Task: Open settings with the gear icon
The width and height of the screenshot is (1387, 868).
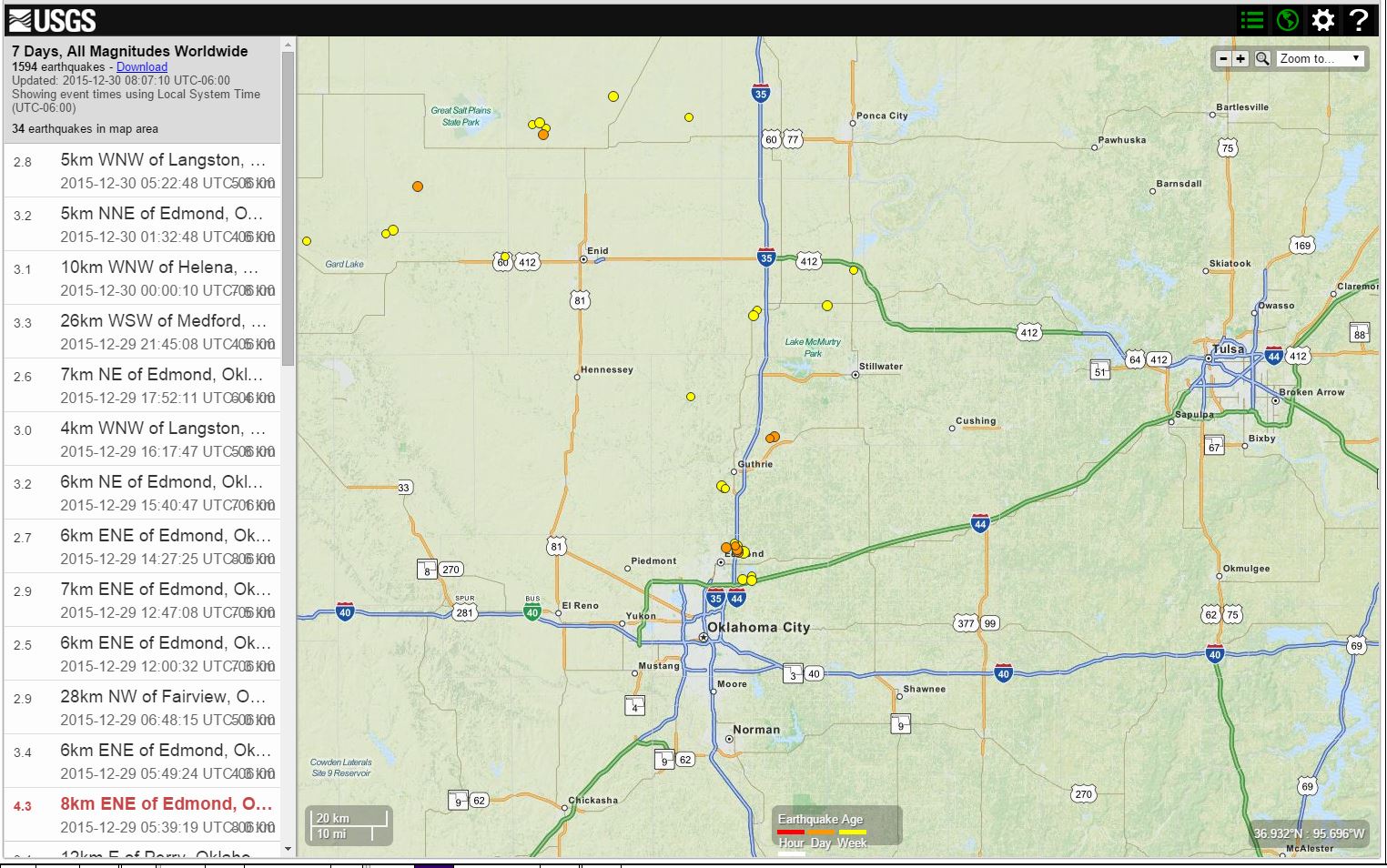Action: 1322,20
